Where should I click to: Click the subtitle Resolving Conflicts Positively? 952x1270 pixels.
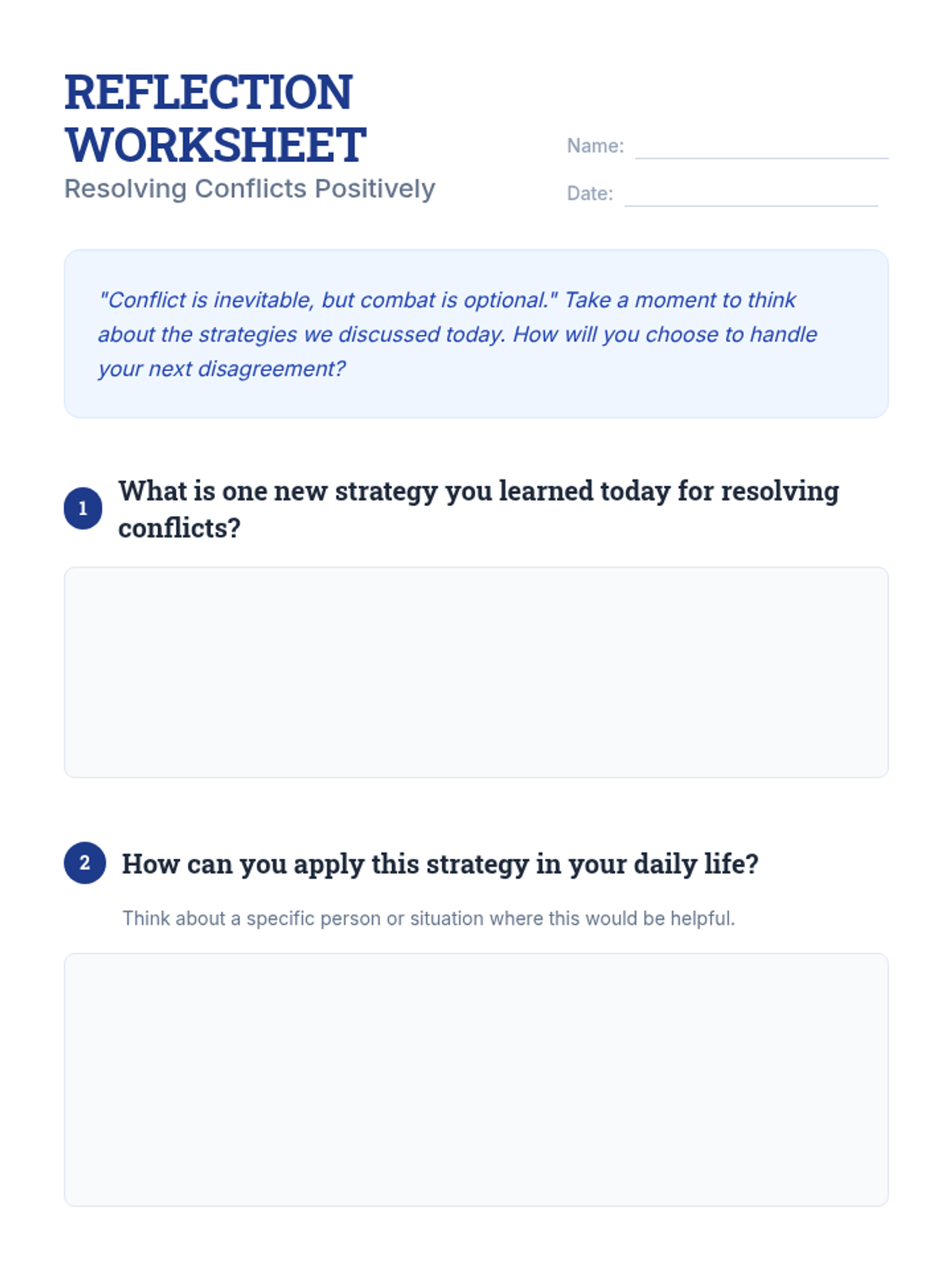(250, 189)
